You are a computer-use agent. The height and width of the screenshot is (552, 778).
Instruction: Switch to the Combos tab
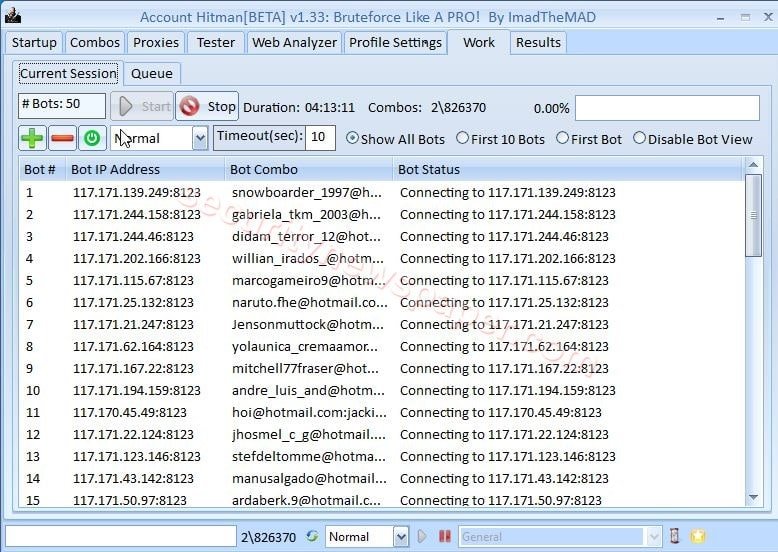coord(95,43)
